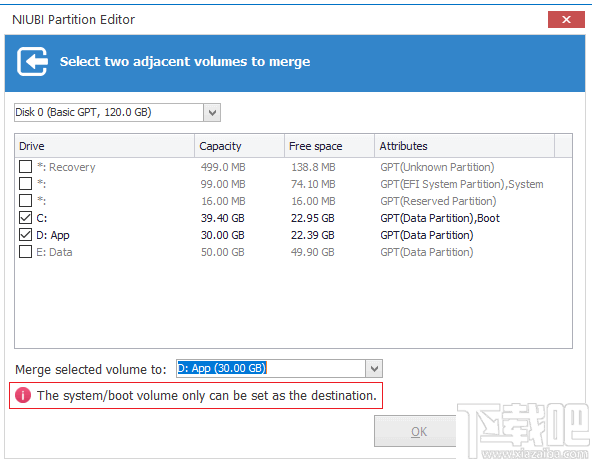Click the merge arrow icon in header

coord(32,62)
